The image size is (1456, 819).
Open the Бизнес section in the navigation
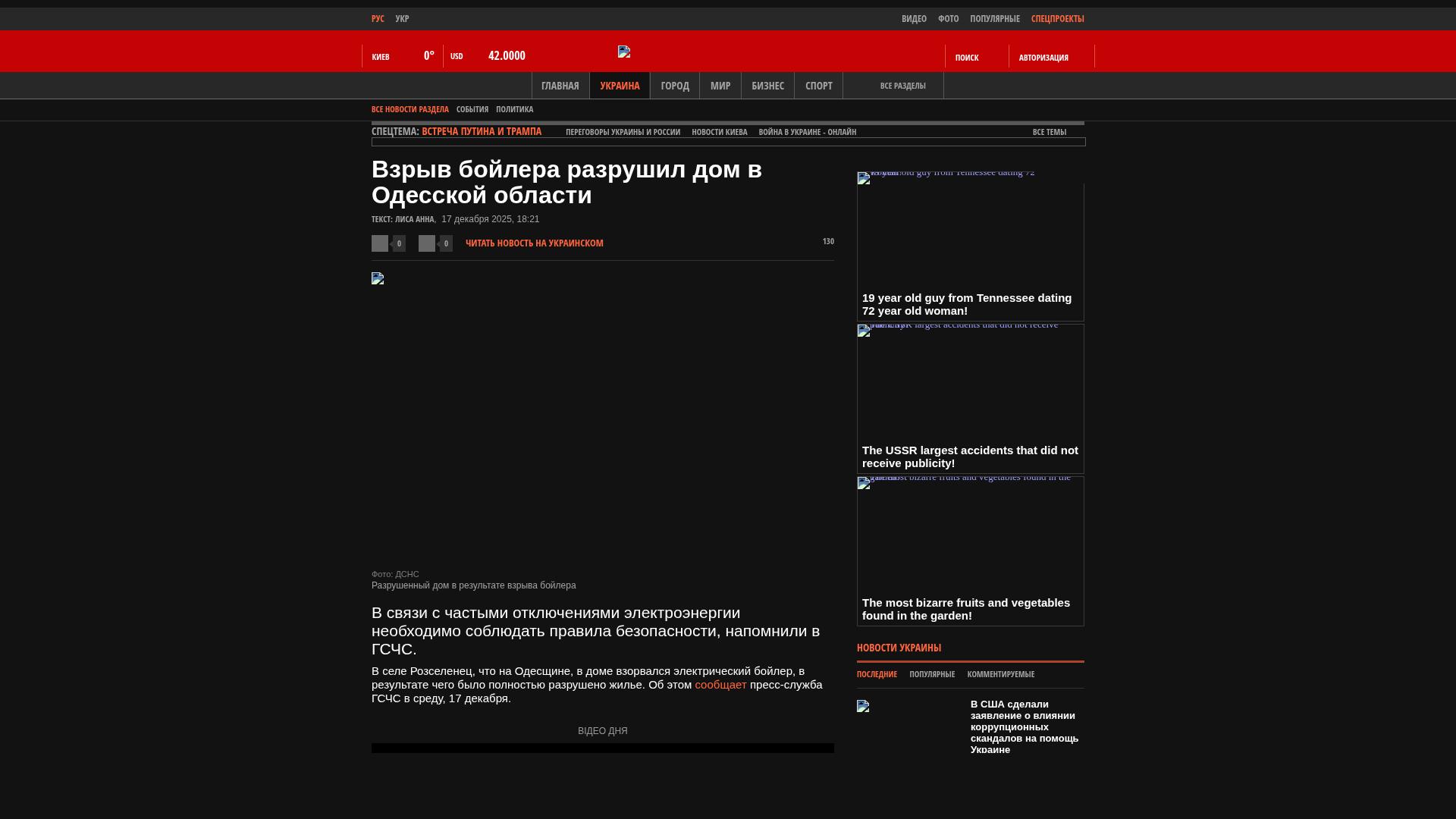point(767,86)
